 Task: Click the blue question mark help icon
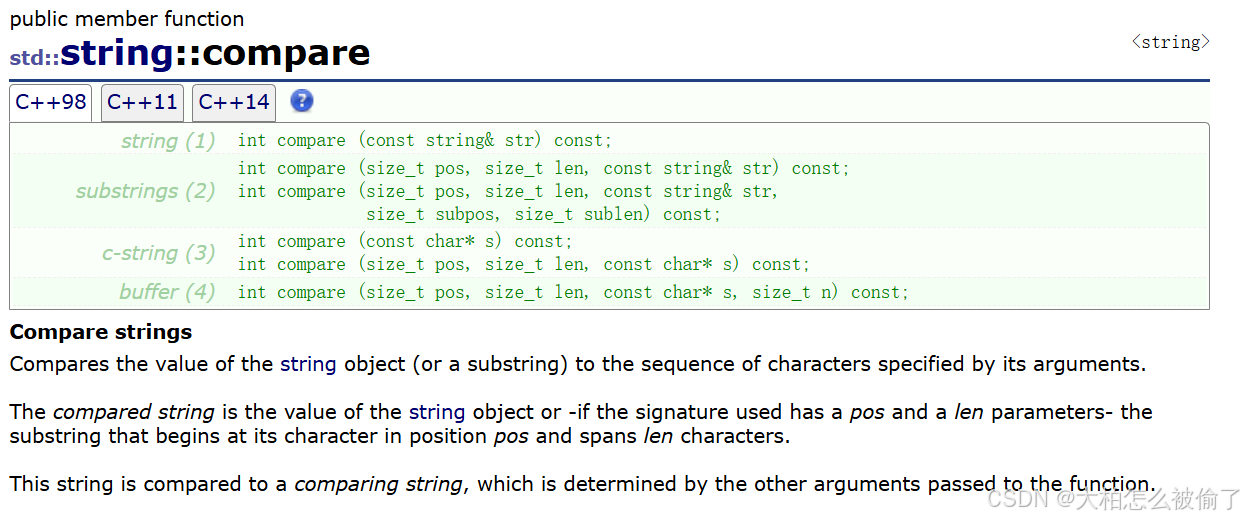pyautogui.click(x=302, y=101)
